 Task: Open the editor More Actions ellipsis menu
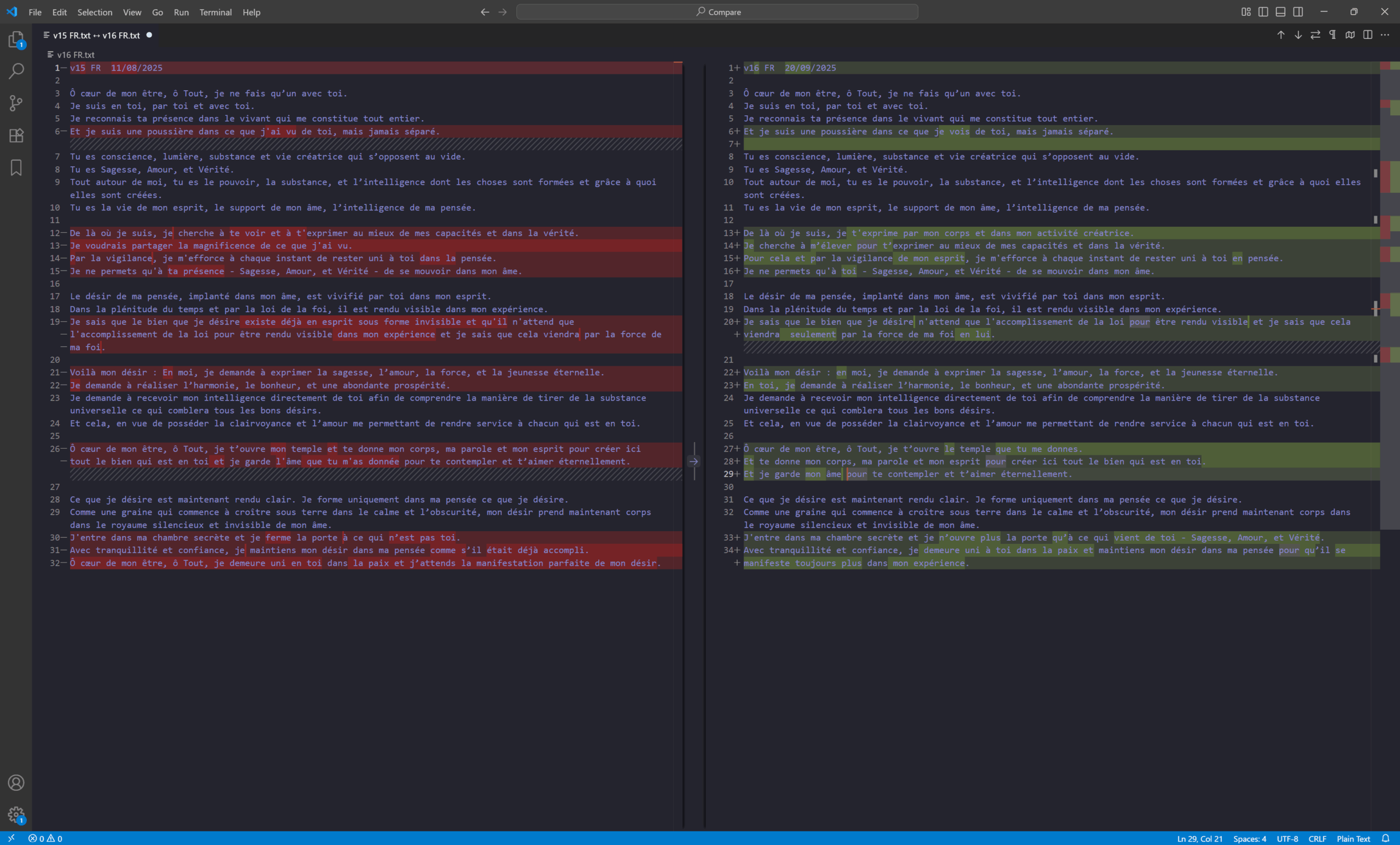(x=1385, y=35)
